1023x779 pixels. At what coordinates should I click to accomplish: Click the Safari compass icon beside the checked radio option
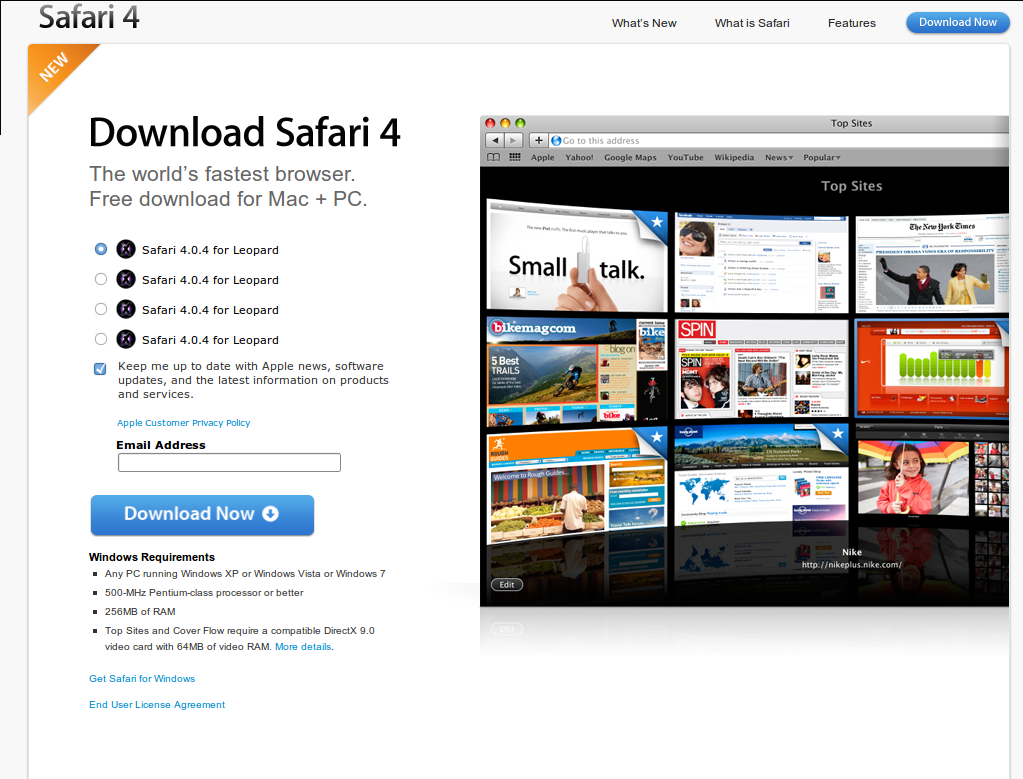coord(126,249)
